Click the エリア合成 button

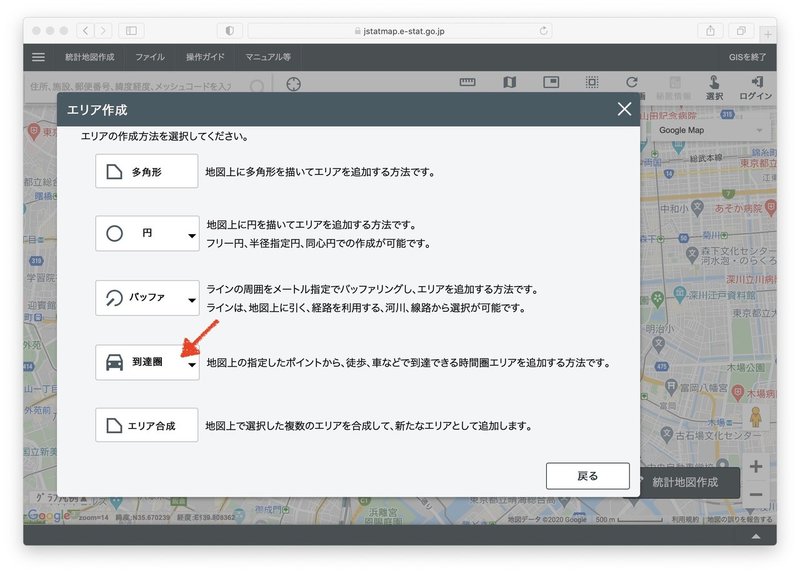tap(146, 425)
